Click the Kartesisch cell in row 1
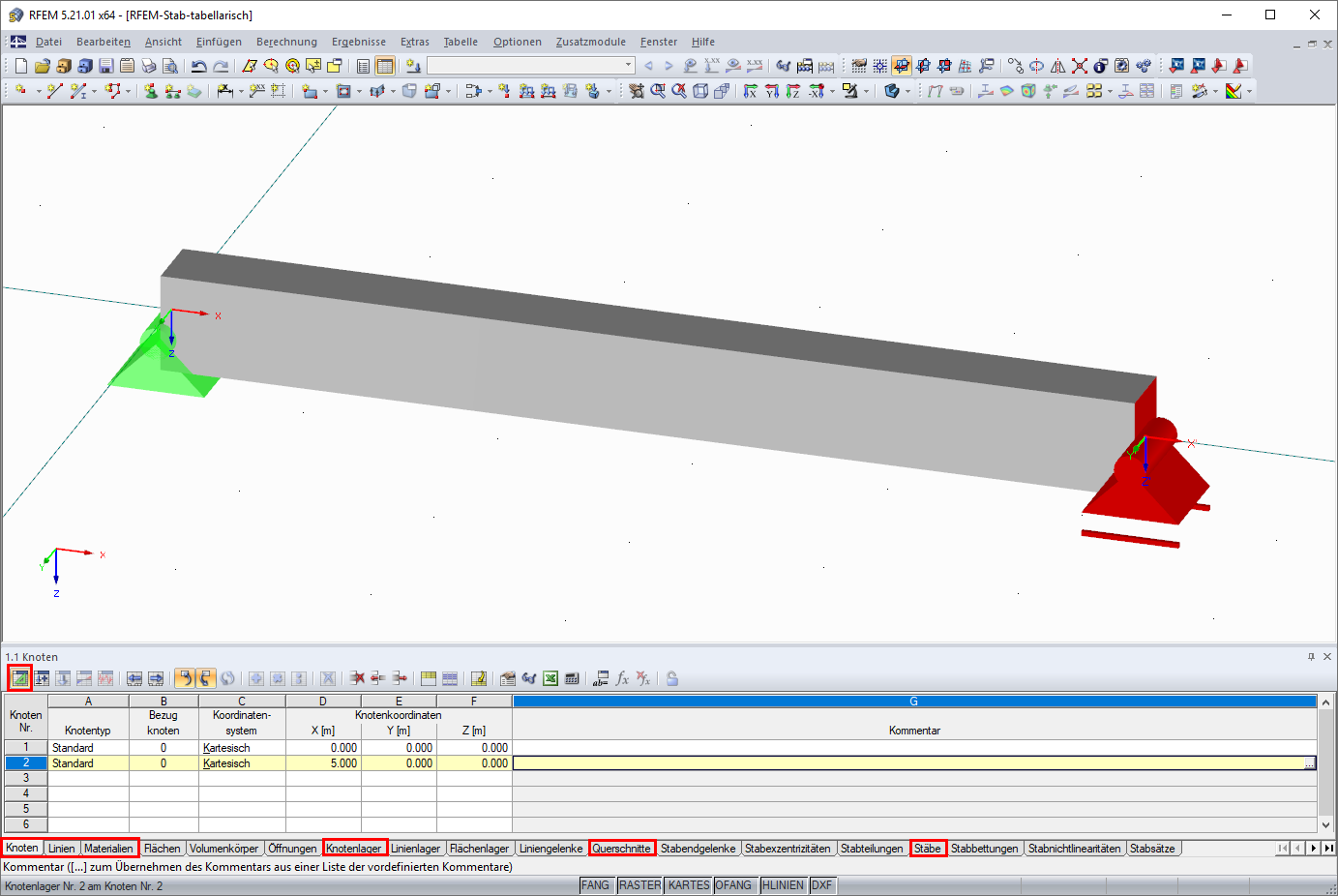1338x896 pixels. (x=242, y=748)
